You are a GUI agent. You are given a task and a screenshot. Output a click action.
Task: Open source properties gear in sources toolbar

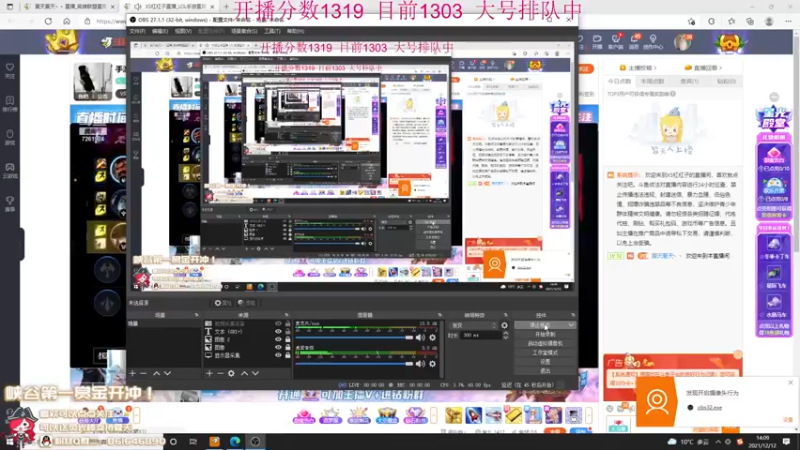(231, 373)
